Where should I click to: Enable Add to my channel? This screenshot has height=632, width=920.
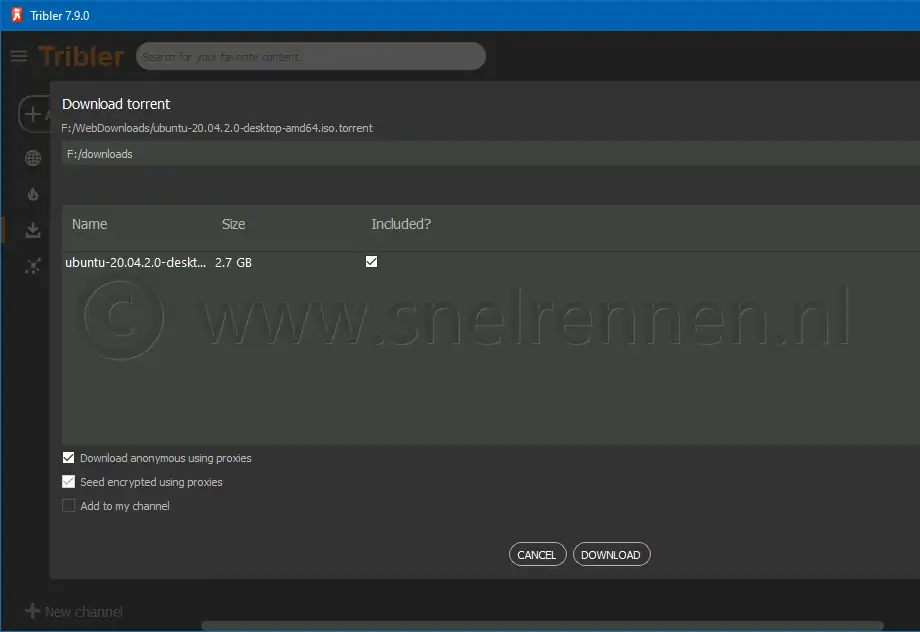69,506
